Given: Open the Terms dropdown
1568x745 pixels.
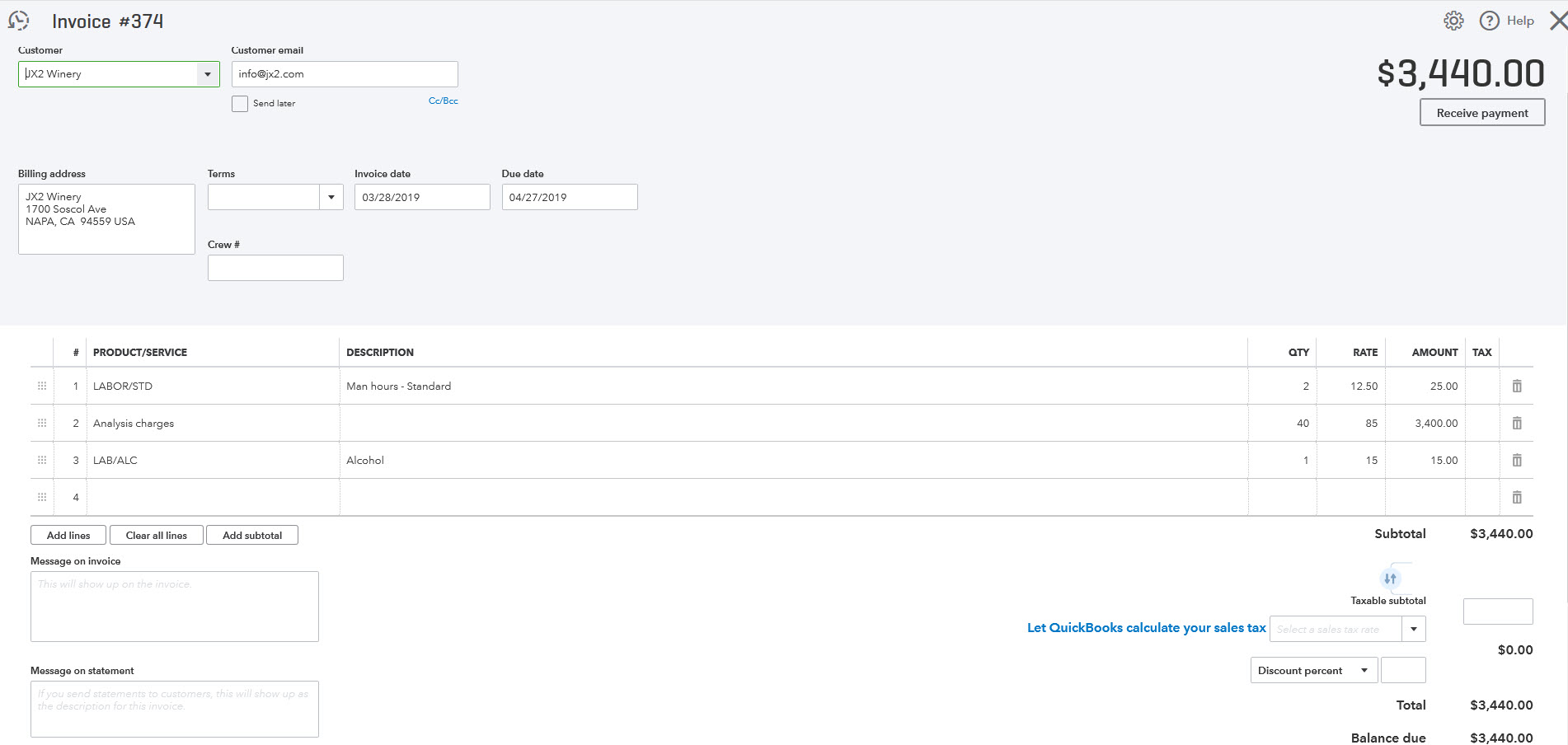Looking at the screenshot, I should point(331,197).
